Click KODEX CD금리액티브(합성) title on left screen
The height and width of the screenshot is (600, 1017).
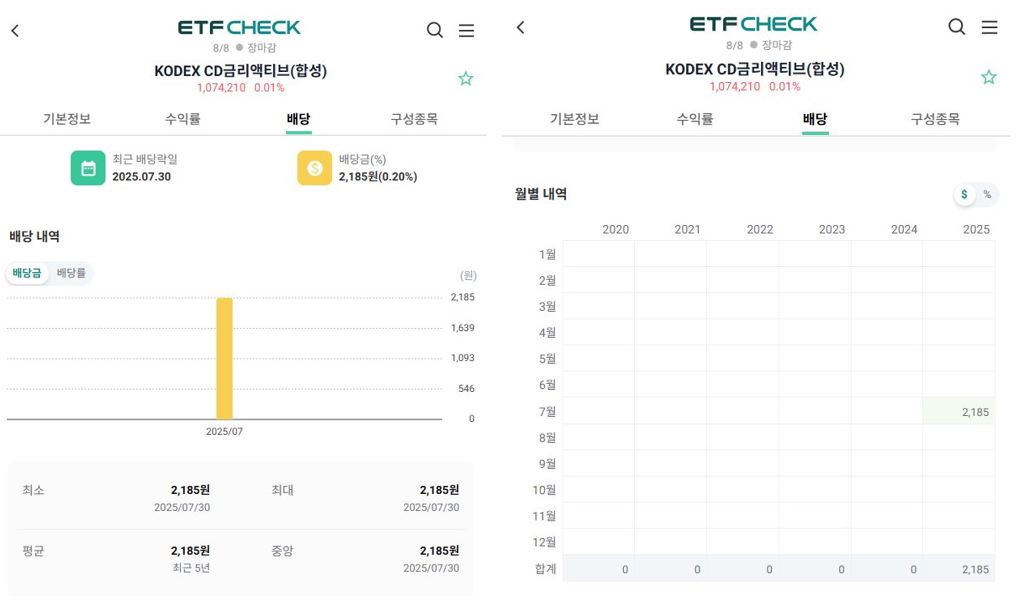pyautogui.click(x=241, y=71)
